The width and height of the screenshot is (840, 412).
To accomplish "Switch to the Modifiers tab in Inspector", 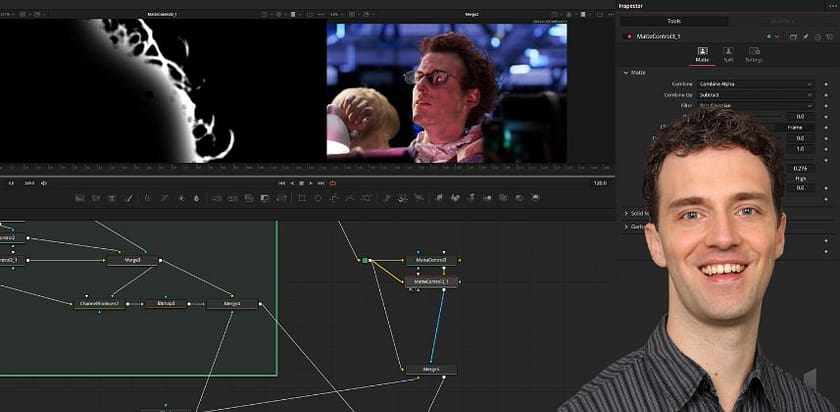I will pos(781,21).
